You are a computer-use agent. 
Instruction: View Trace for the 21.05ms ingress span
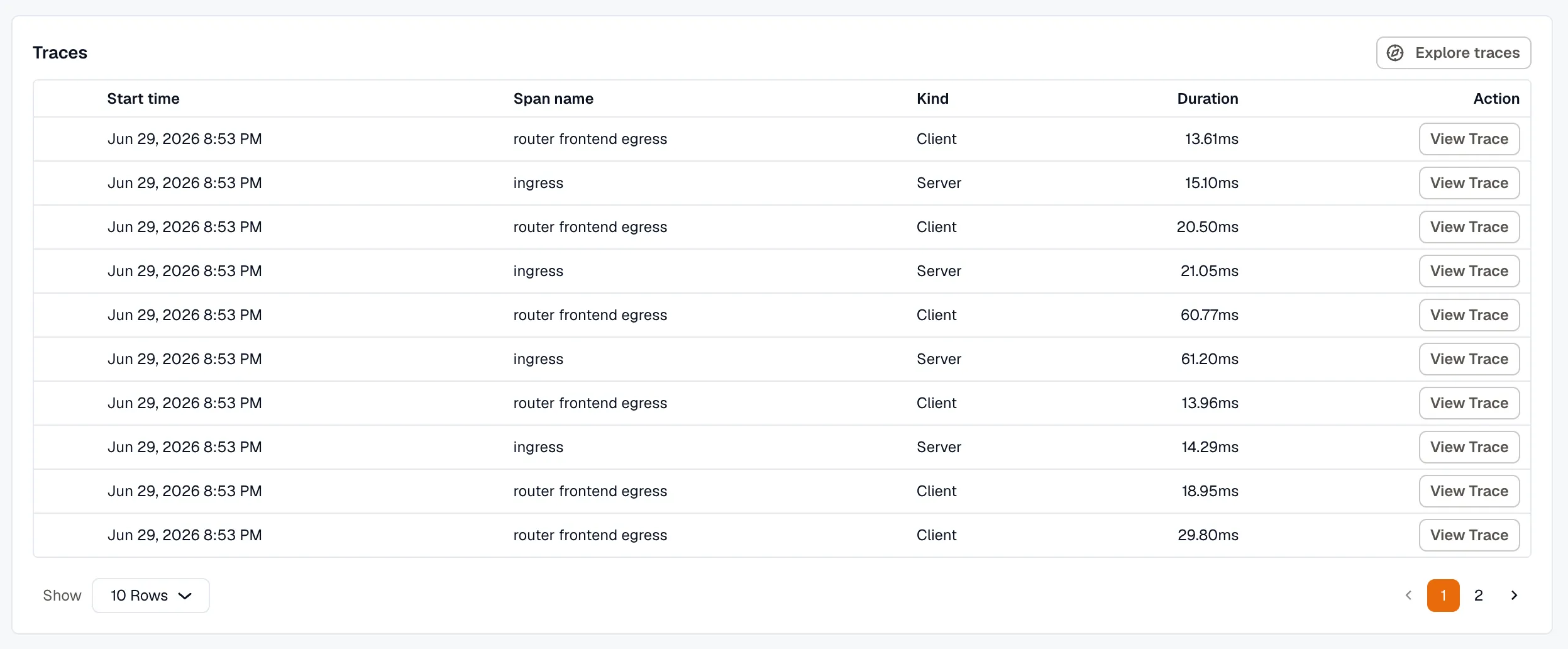tap(1469, 271)
